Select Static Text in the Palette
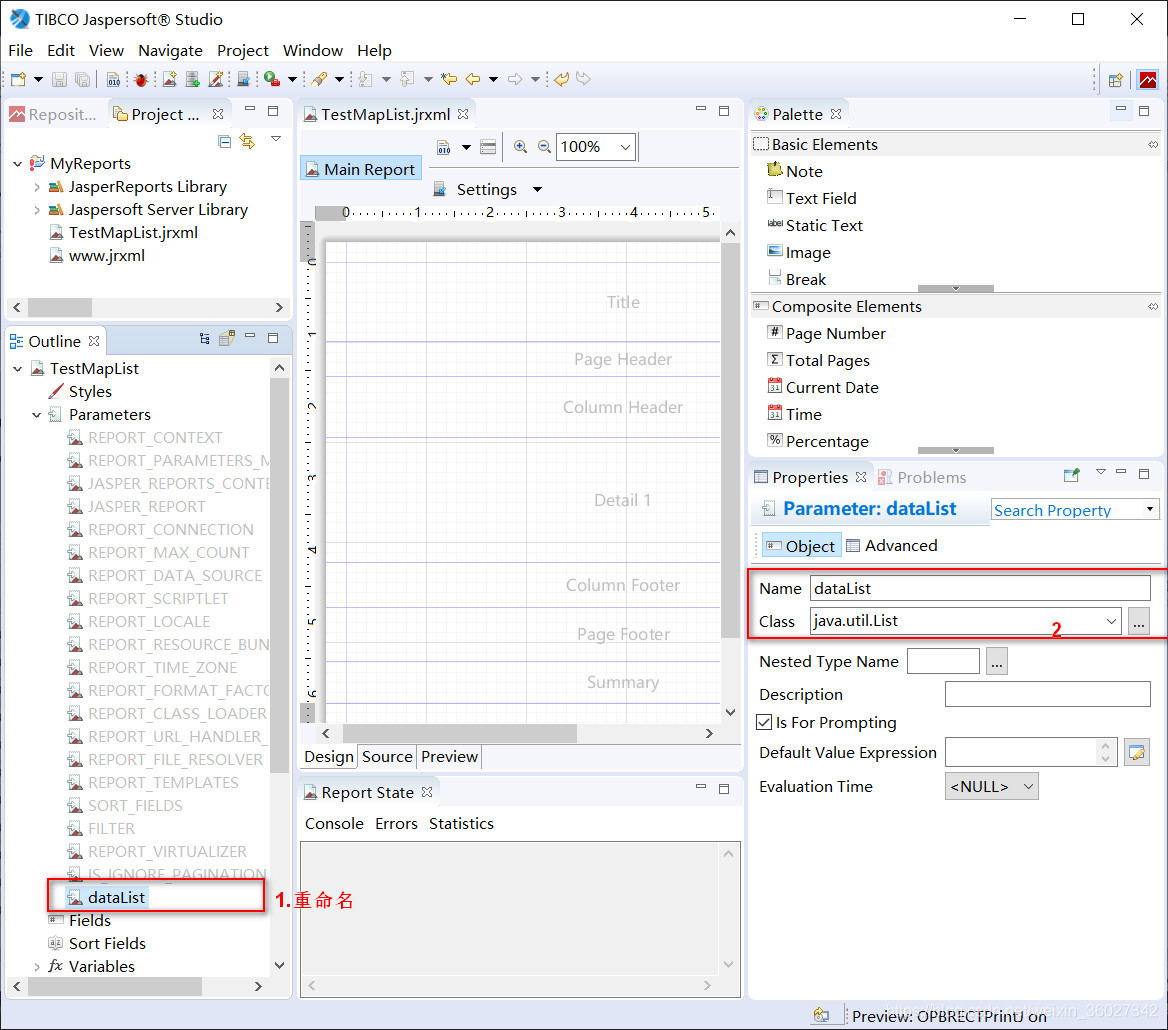 (x=815, y=226)
